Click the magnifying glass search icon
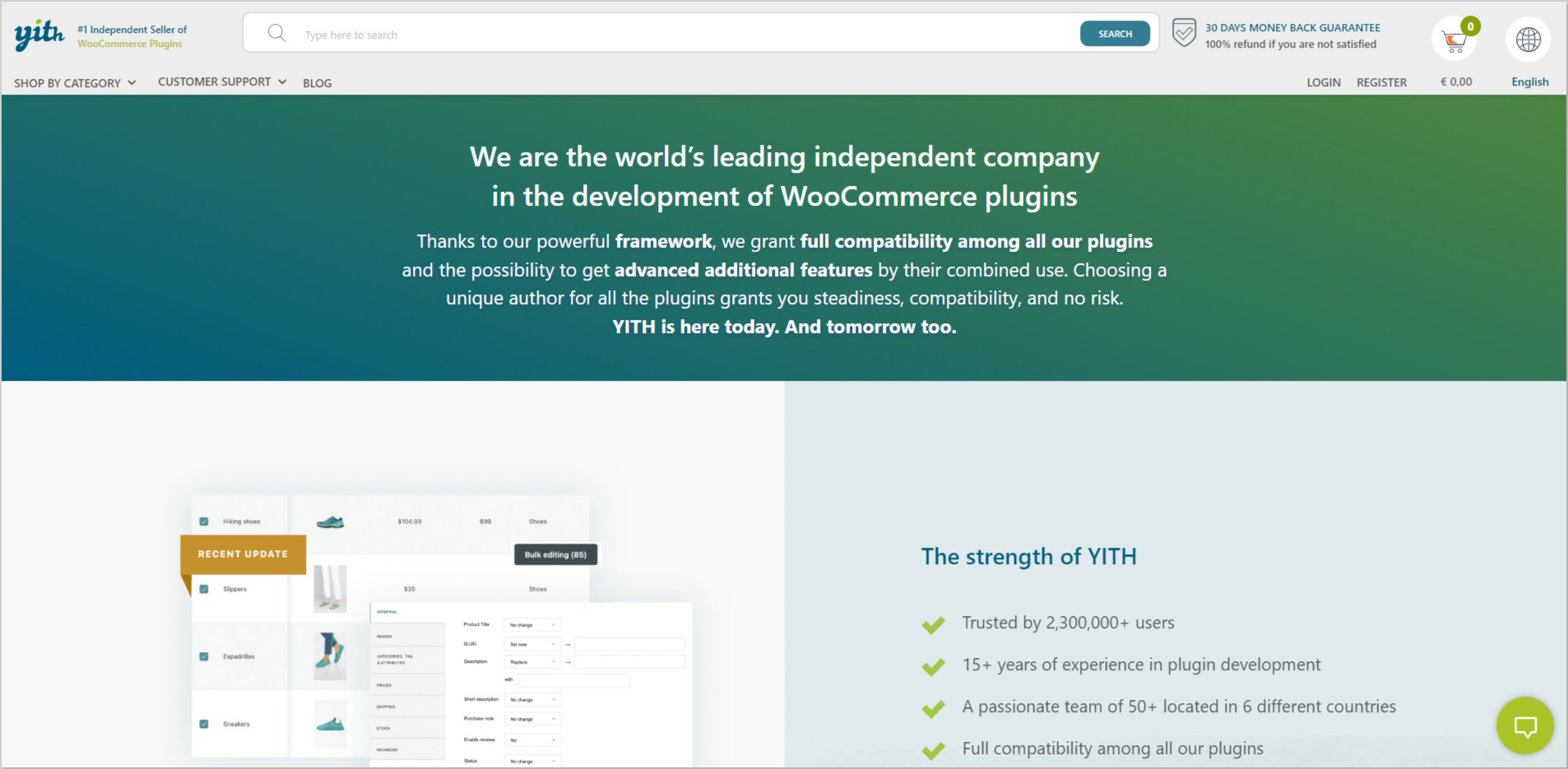The image size is (1568, 769). pyautogui.click(x=277, y=33)
